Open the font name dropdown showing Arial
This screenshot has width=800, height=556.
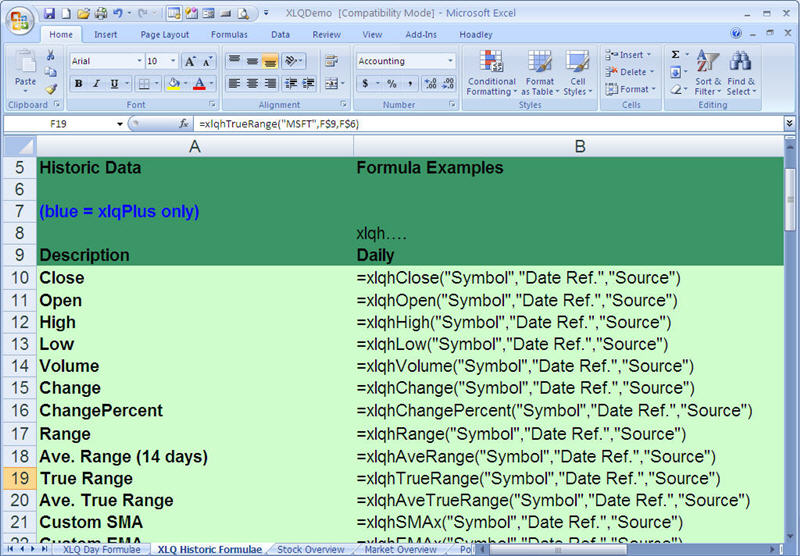[105, 61]
